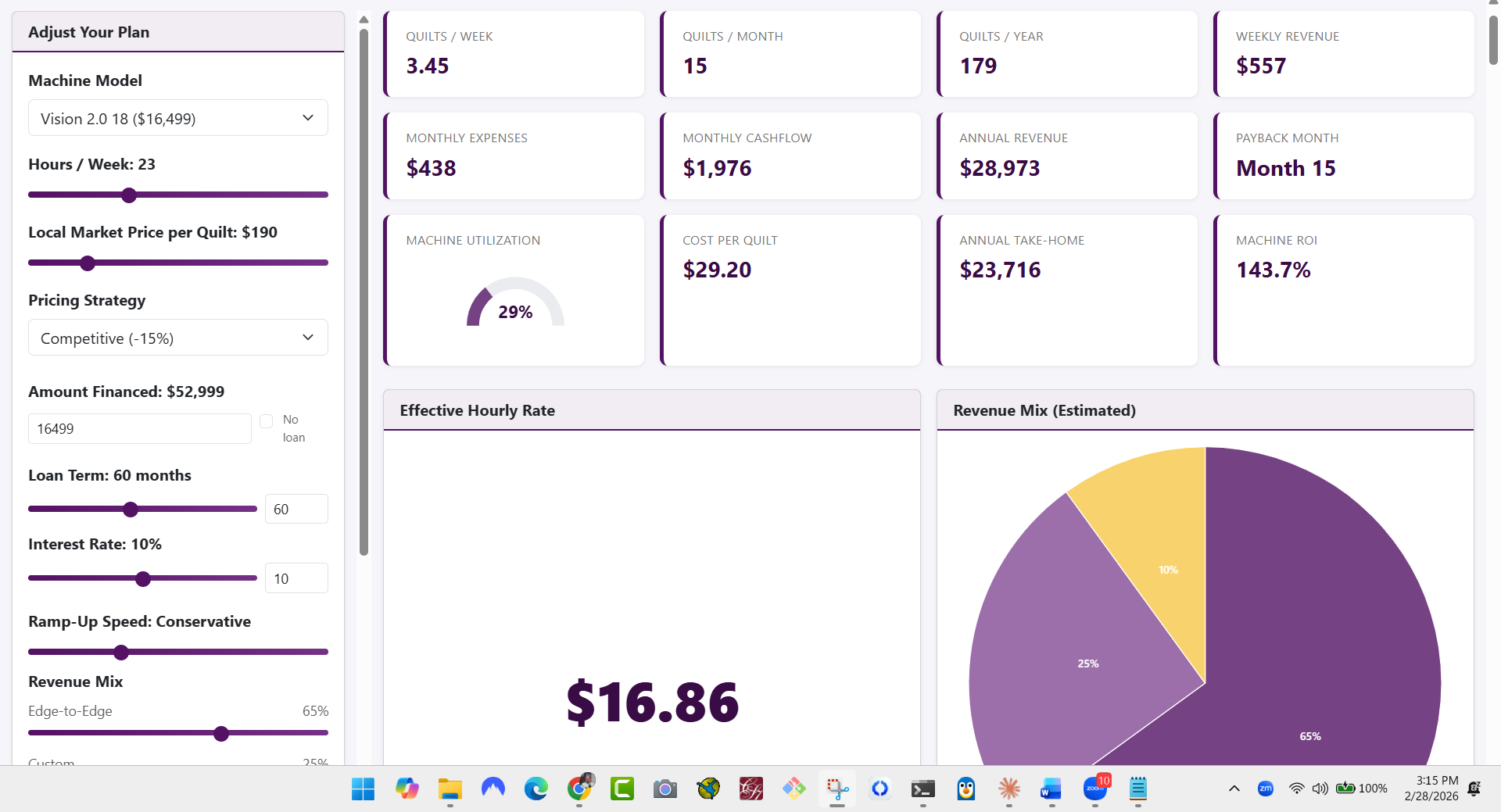This screenshot has height=812, width=1501.
Task: Select the Weekly Revenue card
Action: pos(1343,53)
